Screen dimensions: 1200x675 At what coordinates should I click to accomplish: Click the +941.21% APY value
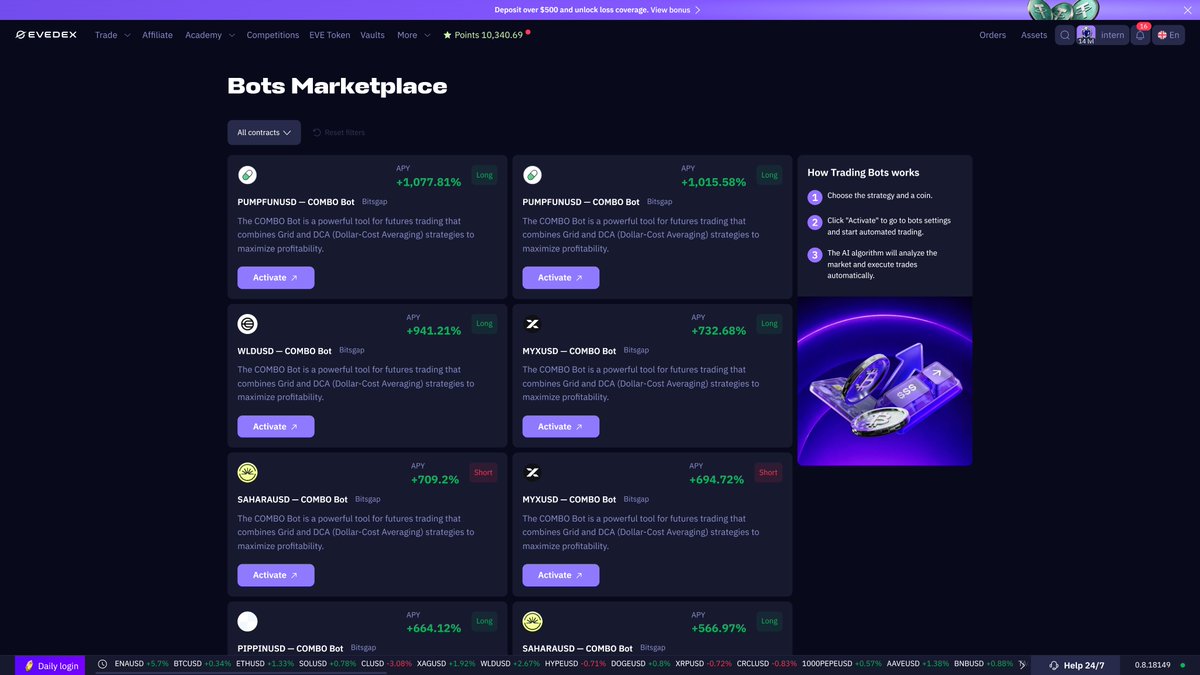pyautogui.click(x=433, y=331)
